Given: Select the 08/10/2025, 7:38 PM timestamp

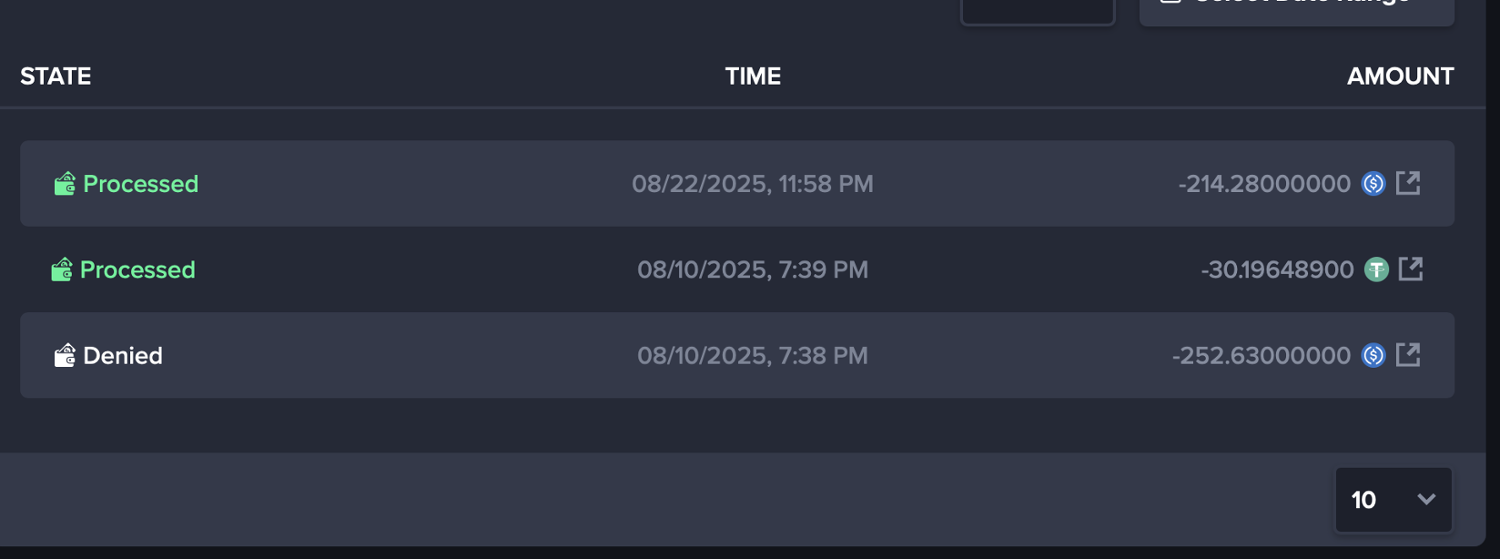Looking at the screenshot, I should click(753, 356).
